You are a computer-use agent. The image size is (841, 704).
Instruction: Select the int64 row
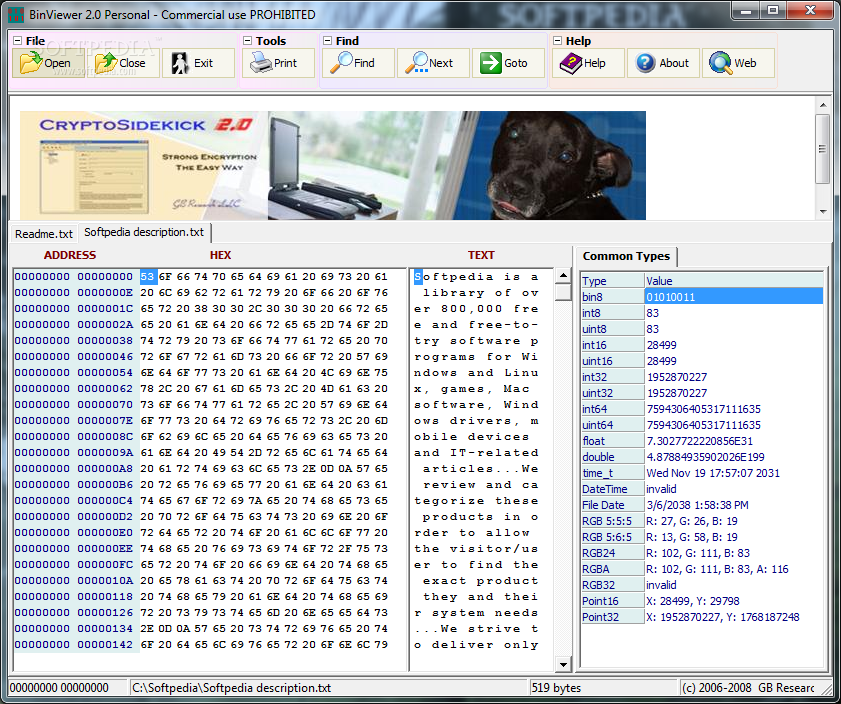[702, 409]
